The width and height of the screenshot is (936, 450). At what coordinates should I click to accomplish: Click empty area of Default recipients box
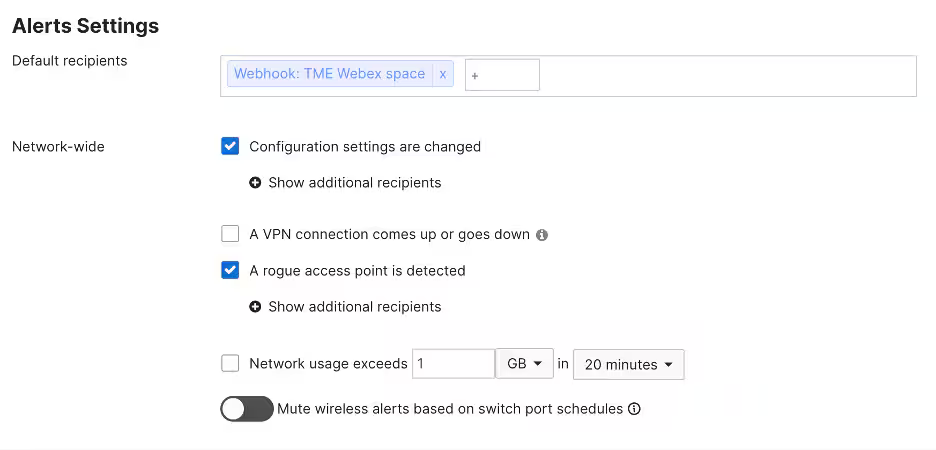click(727, 76)
